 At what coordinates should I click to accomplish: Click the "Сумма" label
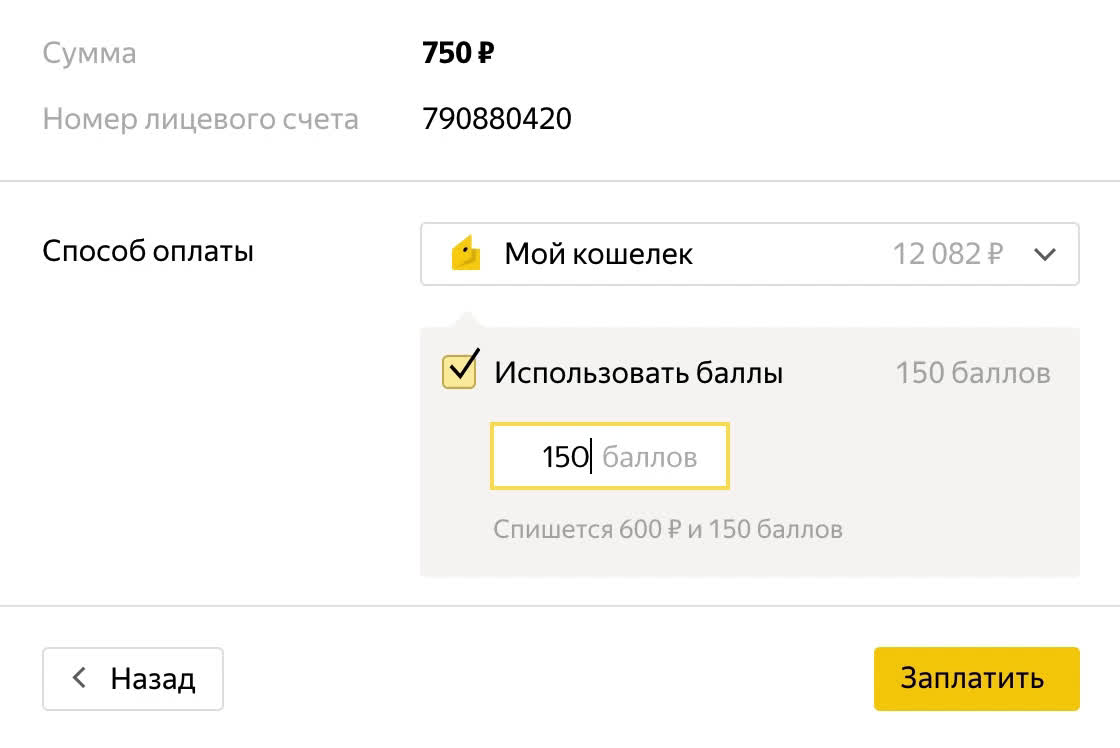point(89,53)
